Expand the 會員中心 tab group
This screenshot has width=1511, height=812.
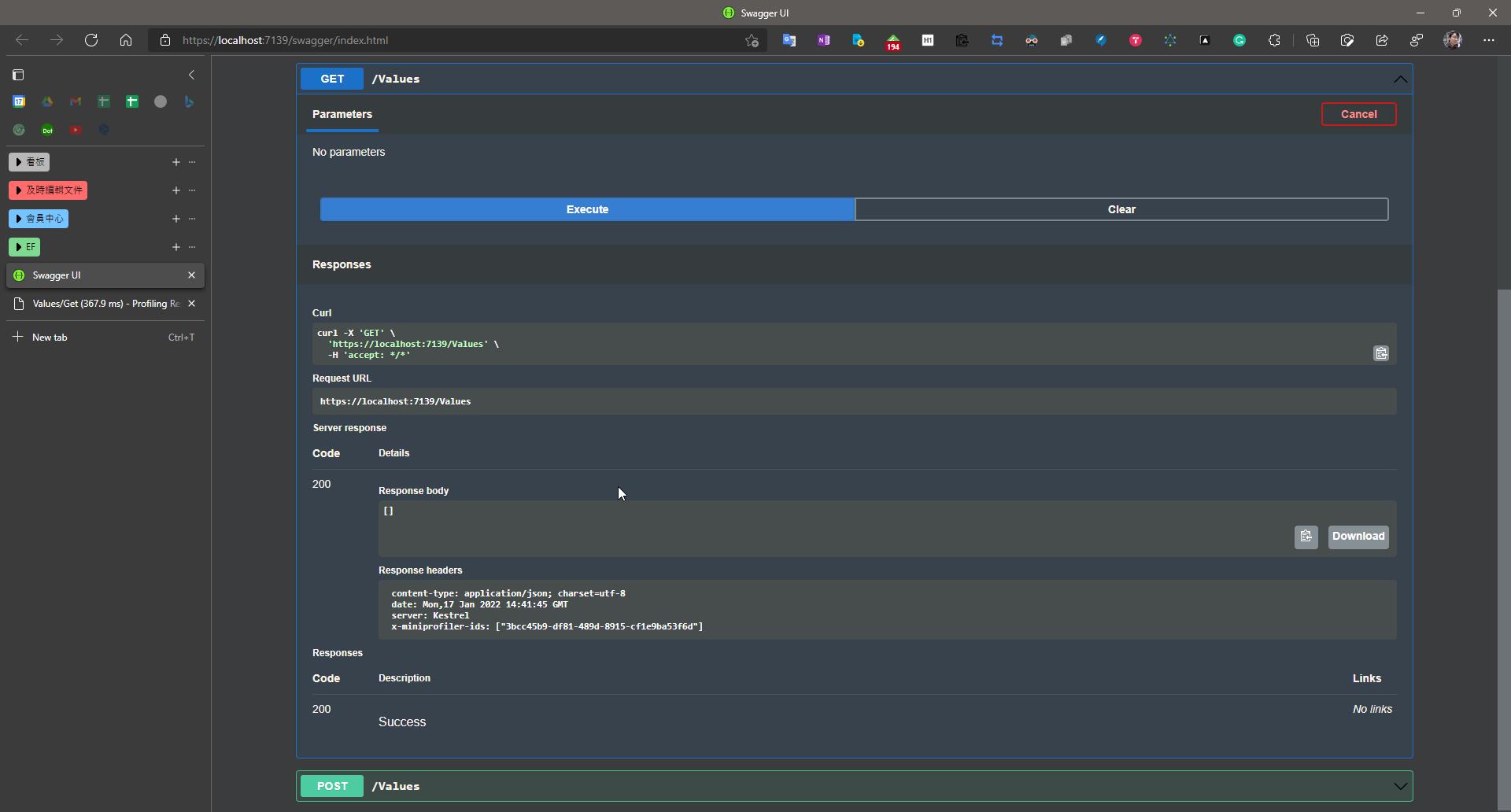point(39,219)
